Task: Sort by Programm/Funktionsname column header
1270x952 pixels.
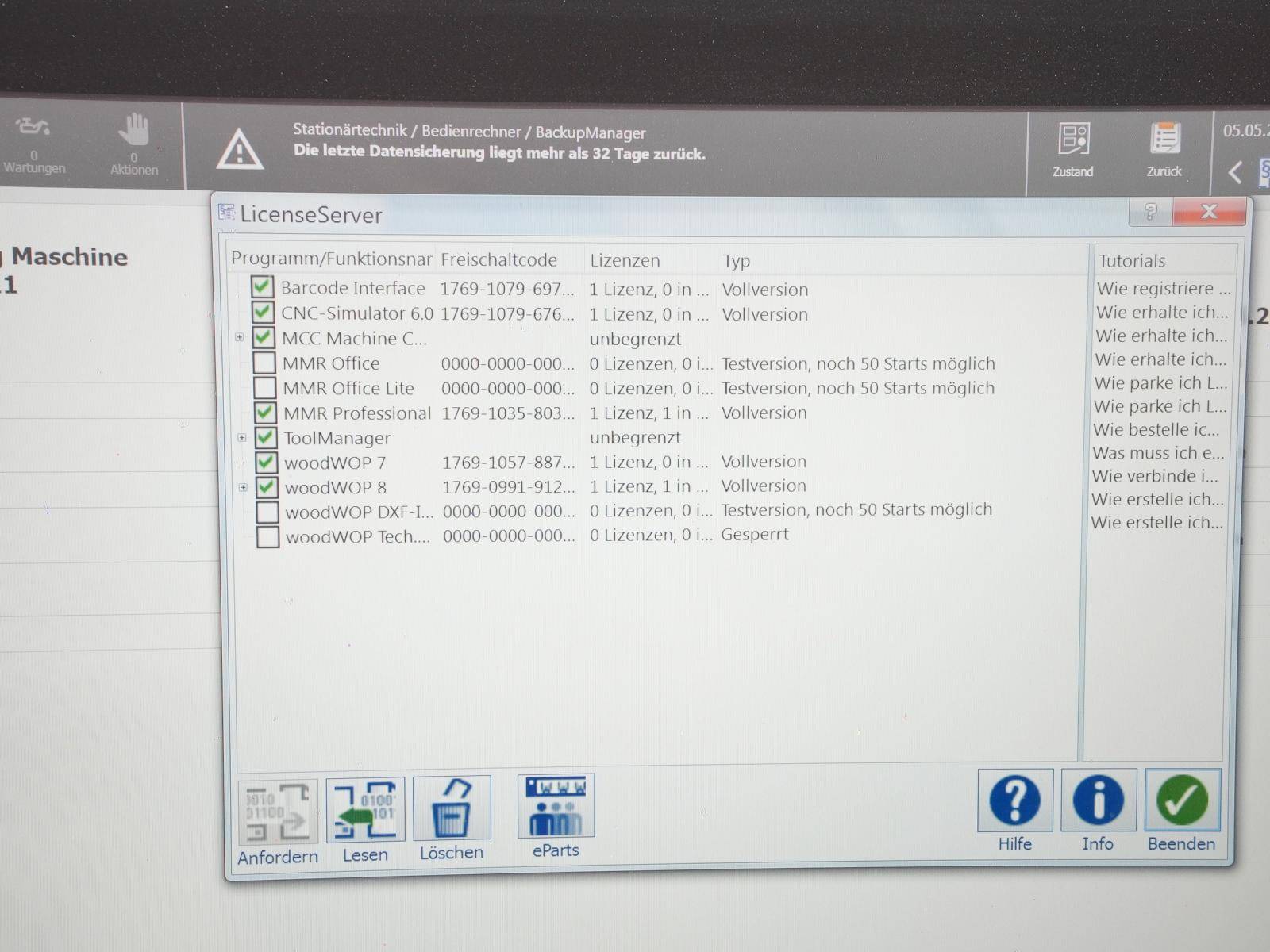Action: click(x=331, y=259)
